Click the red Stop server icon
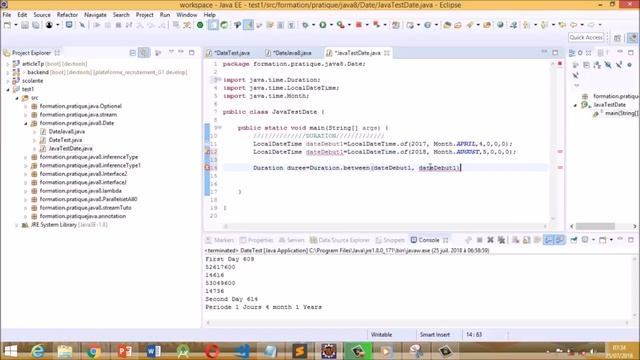 coord(359,25)
